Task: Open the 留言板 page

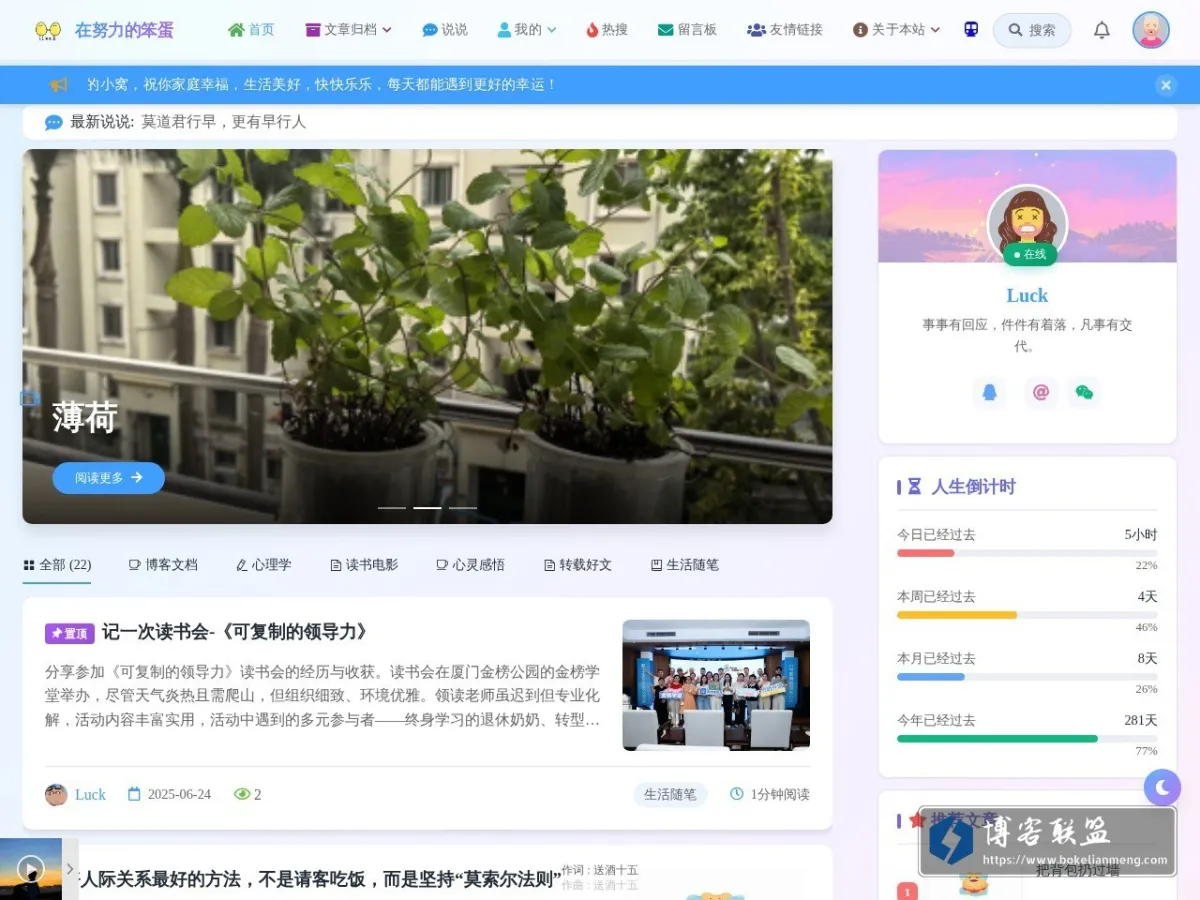Action: click(687, 30)
